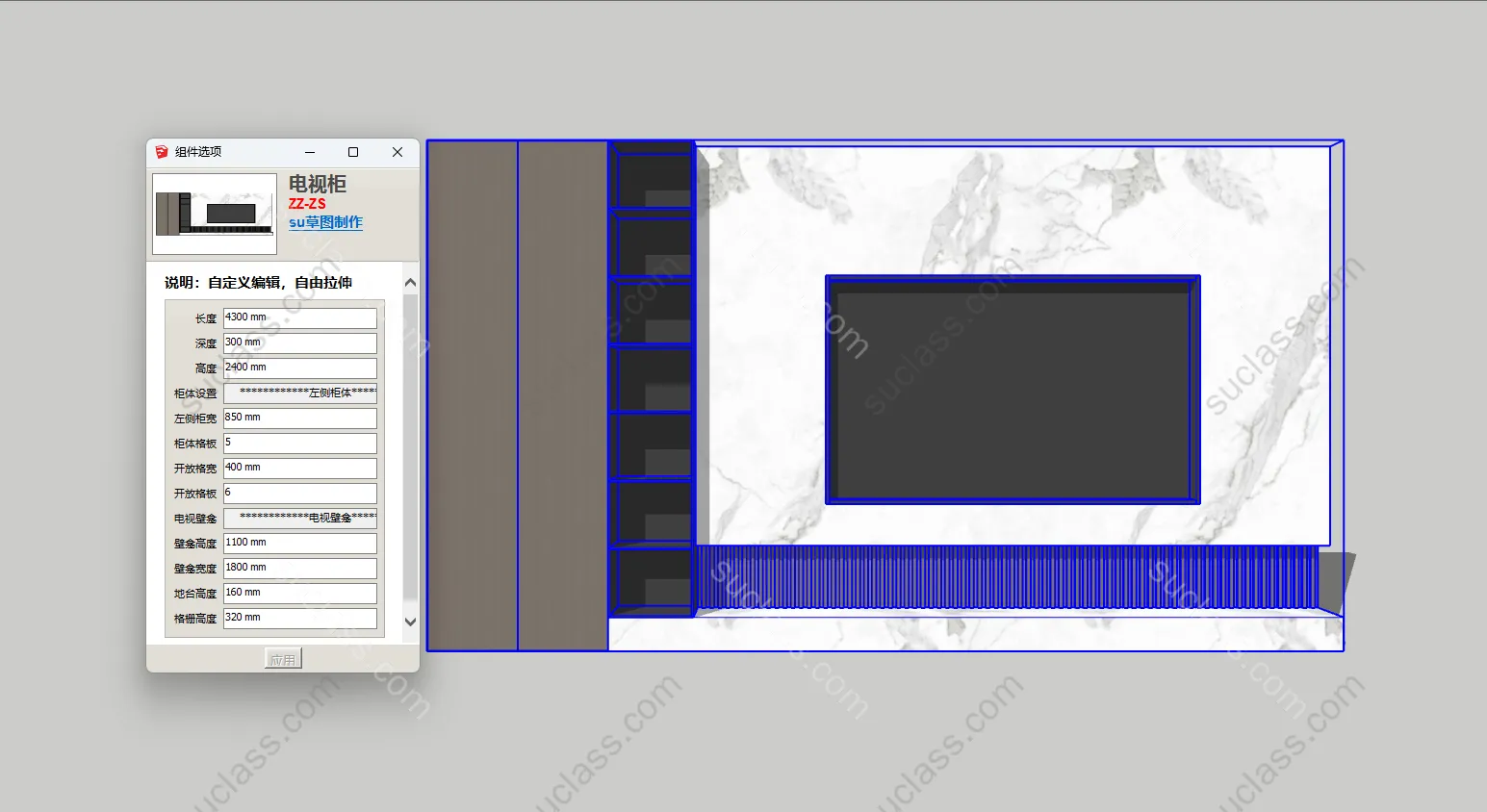Click the 长度 field showing 4300 mm
1487x812 pixels.
coord(299,317)
